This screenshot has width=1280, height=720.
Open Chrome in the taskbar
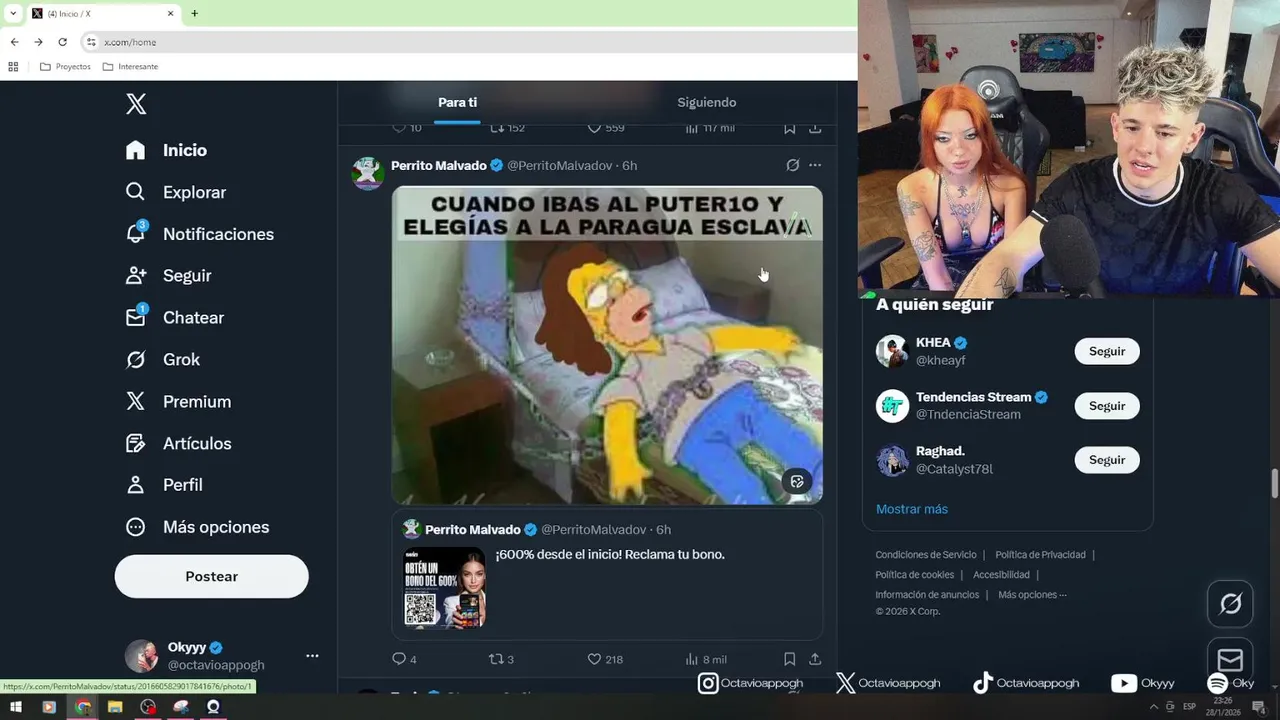click(82, 707)
